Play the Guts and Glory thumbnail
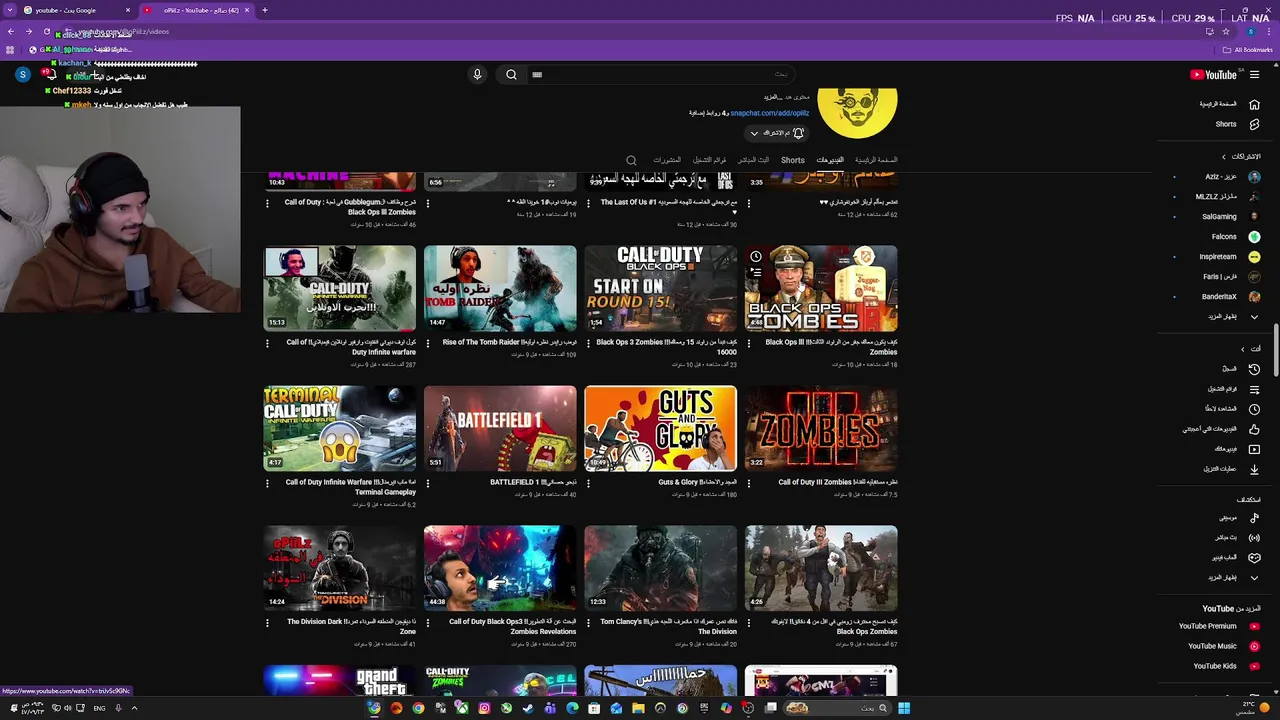Screen dimensions: 1280x720 pyautogui.click(x=661, y=428)
